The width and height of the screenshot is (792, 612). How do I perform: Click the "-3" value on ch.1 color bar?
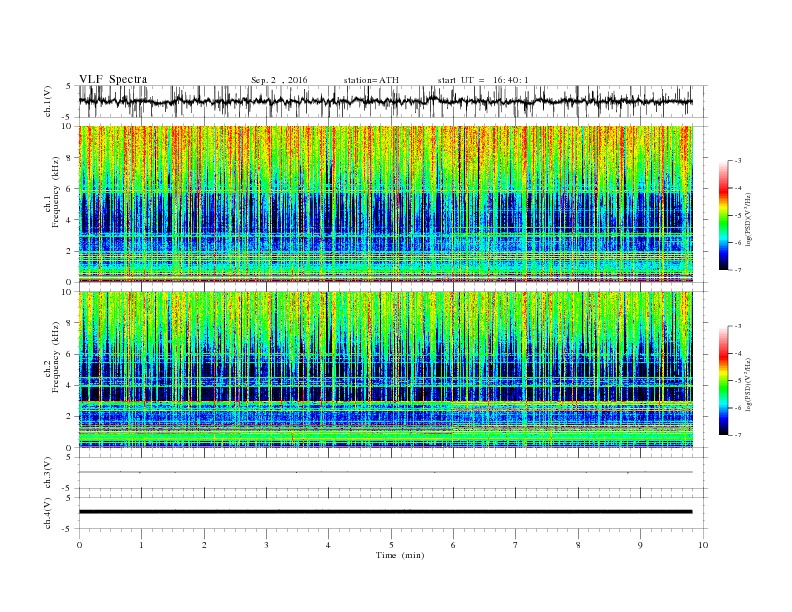tap(738, 161)
